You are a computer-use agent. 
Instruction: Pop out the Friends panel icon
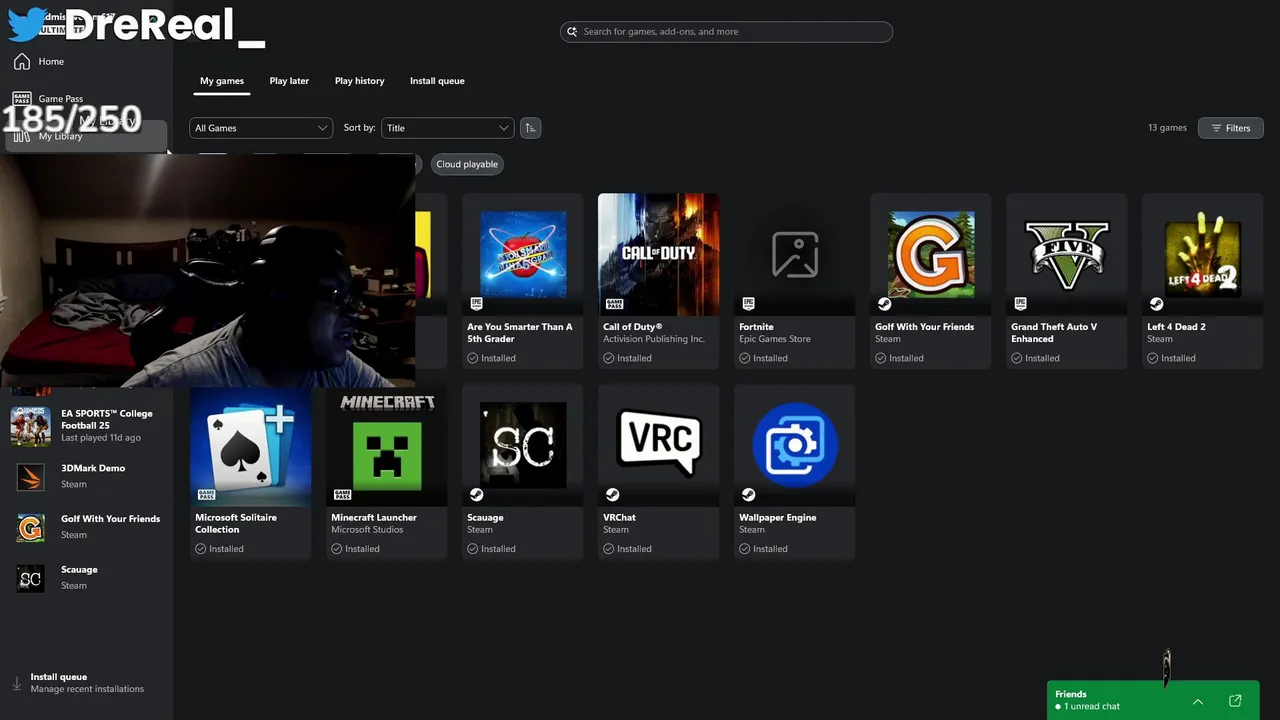(x=1235, y=701)
